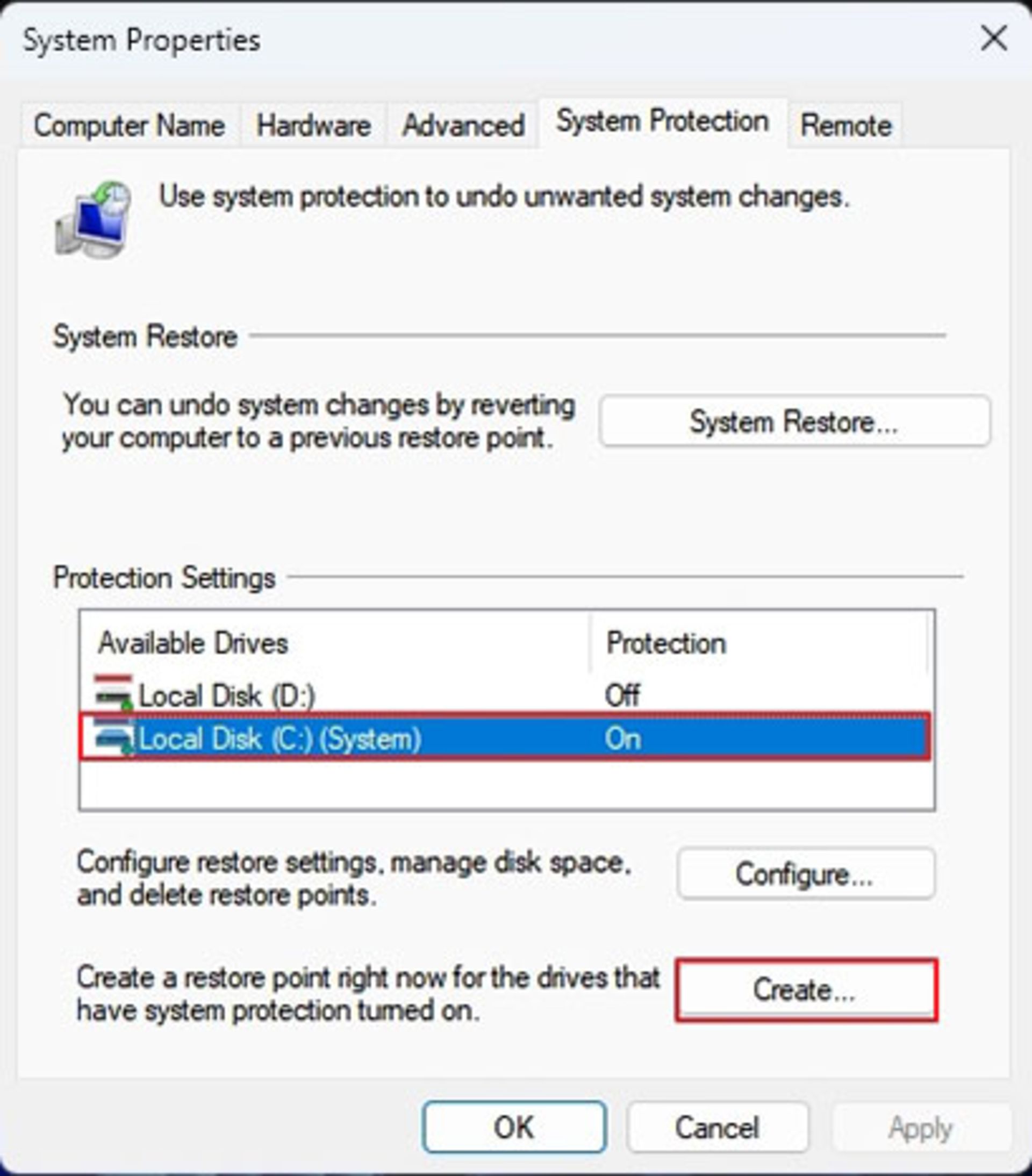Screen dimensions: 1032x1176
Task: Switch to the Remote tab
Action: click(845, 125)
